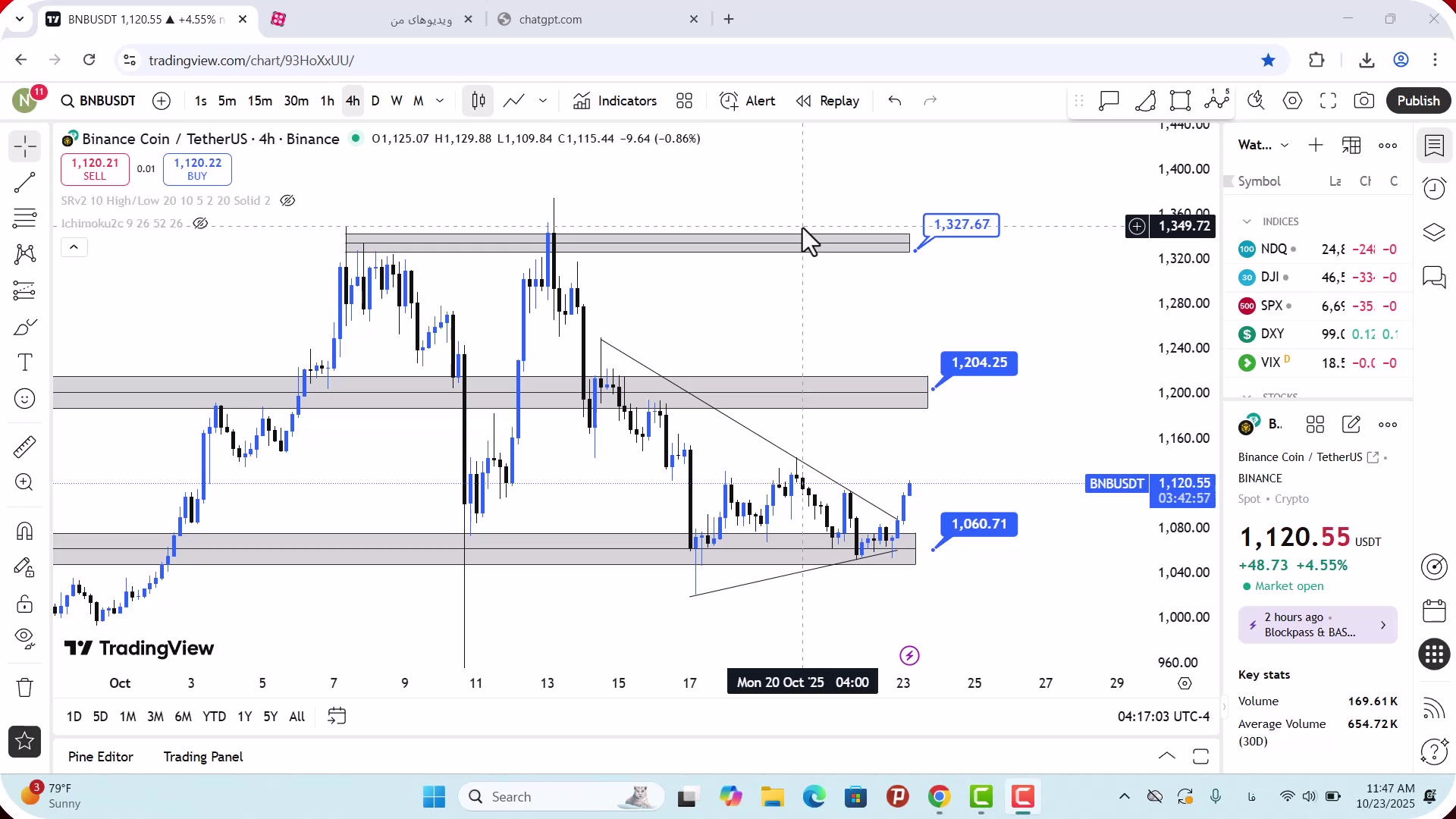
Task: Set chart range to 1D
Action: coord(74,717)
